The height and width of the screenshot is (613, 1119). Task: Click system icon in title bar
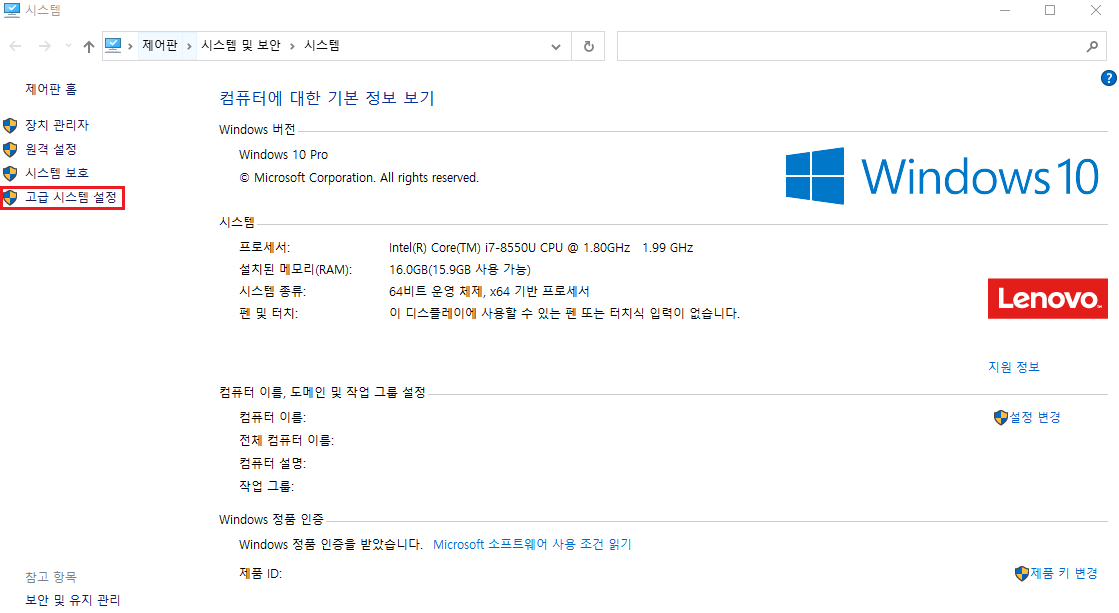[x=11, y=10]
